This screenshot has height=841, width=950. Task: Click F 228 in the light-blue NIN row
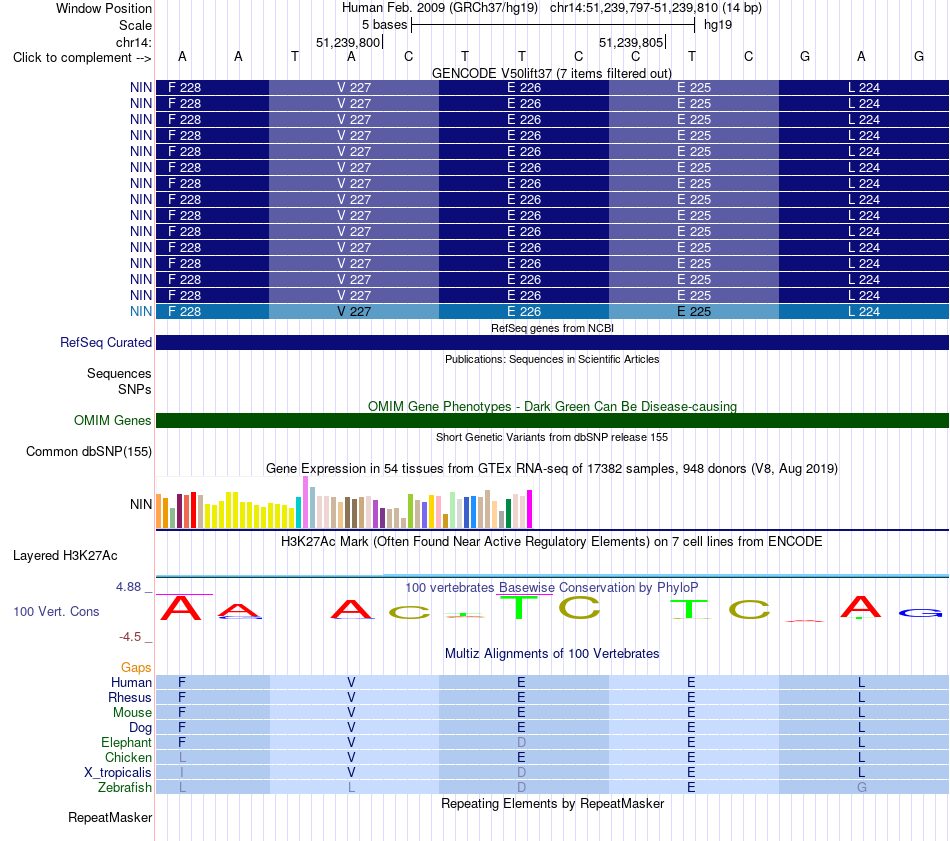coord(184,311)
